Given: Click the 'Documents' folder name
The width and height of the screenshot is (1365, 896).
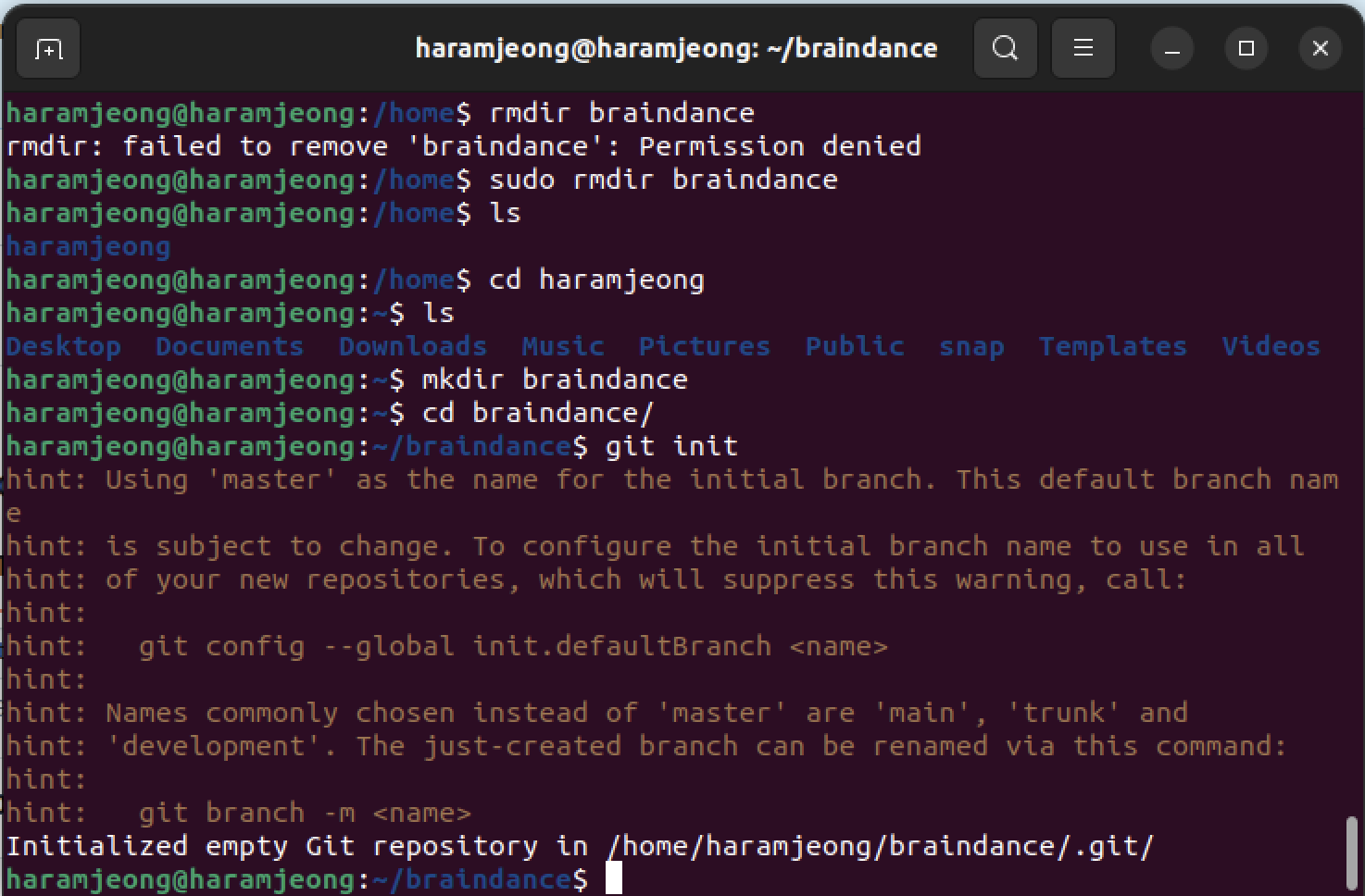Looking at the screenshot, I should click(229, 346).
